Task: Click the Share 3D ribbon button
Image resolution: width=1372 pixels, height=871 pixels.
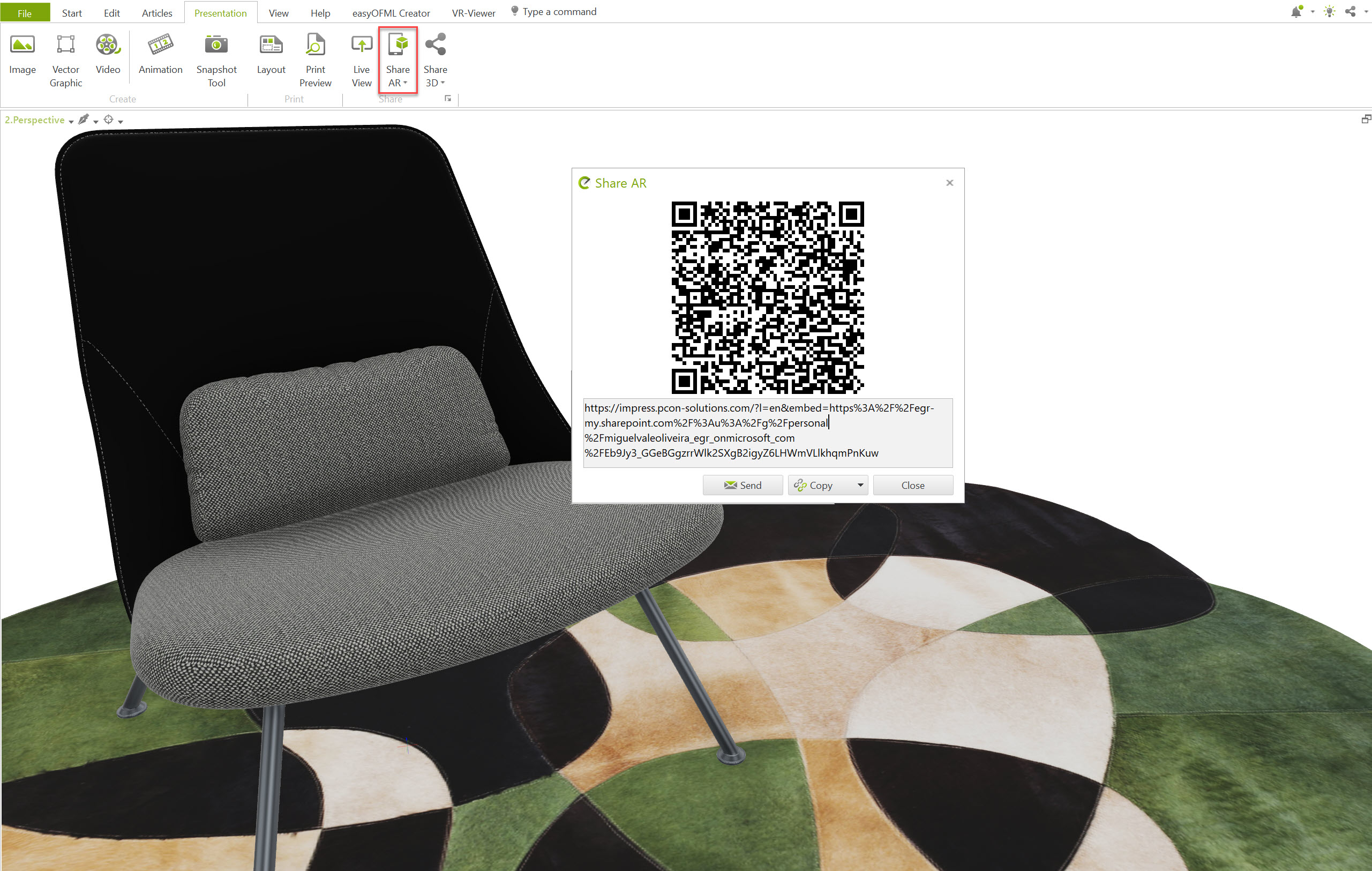Action: (x=436, y=61)
